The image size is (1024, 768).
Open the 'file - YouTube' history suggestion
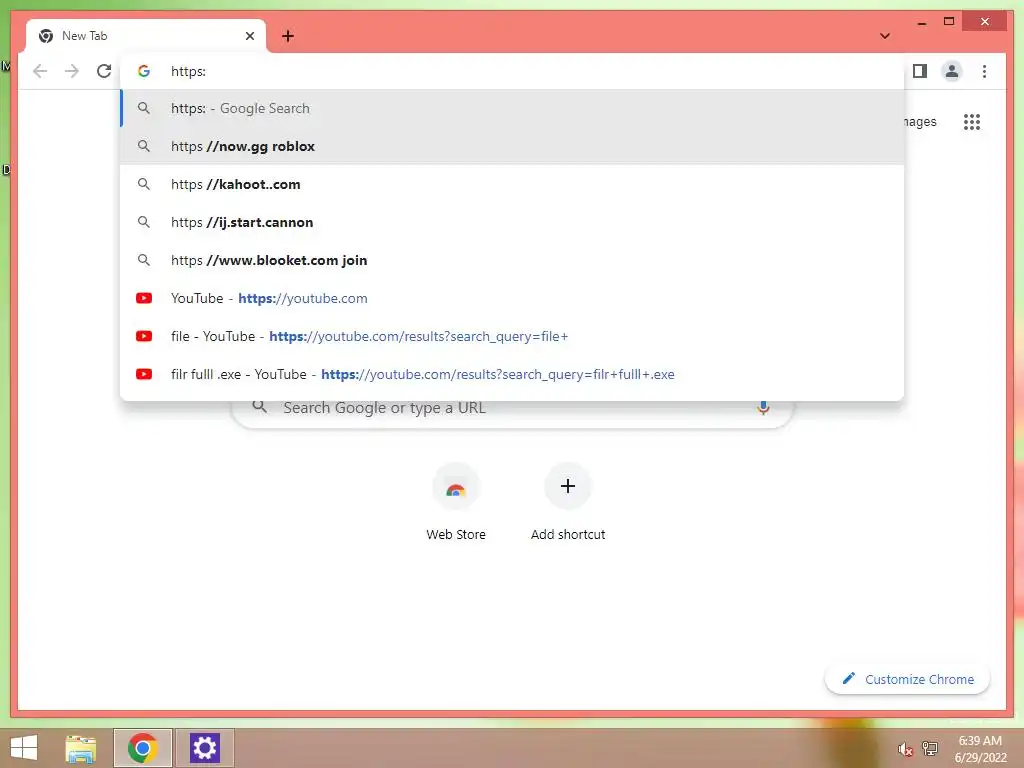512,336
